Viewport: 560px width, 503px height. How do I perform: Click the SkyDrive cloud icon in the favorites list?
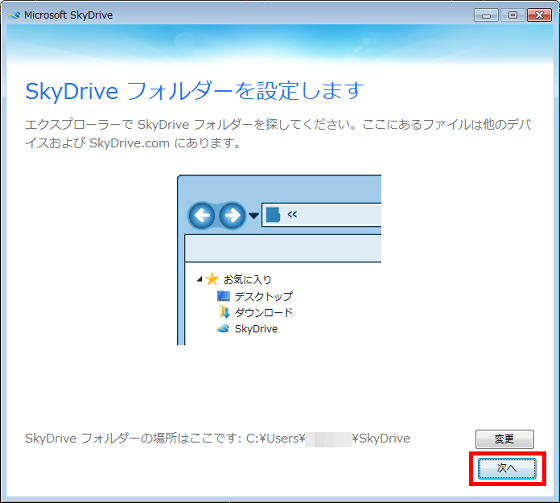coord(223,328)
